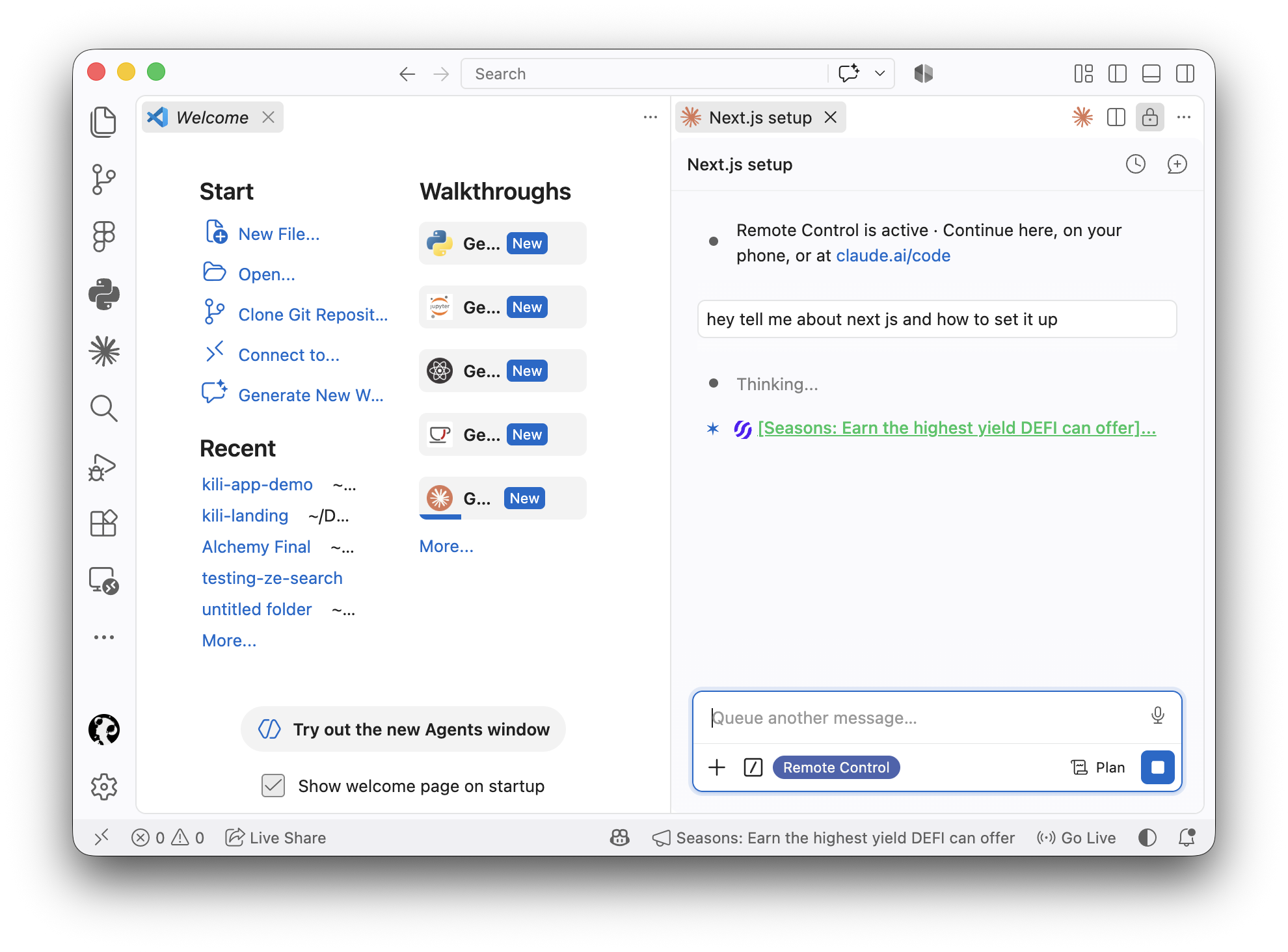Switch the Plan mode selector
Image resolution: width=1288 pixels, height=952 pixels.
tap(1098, 767)
